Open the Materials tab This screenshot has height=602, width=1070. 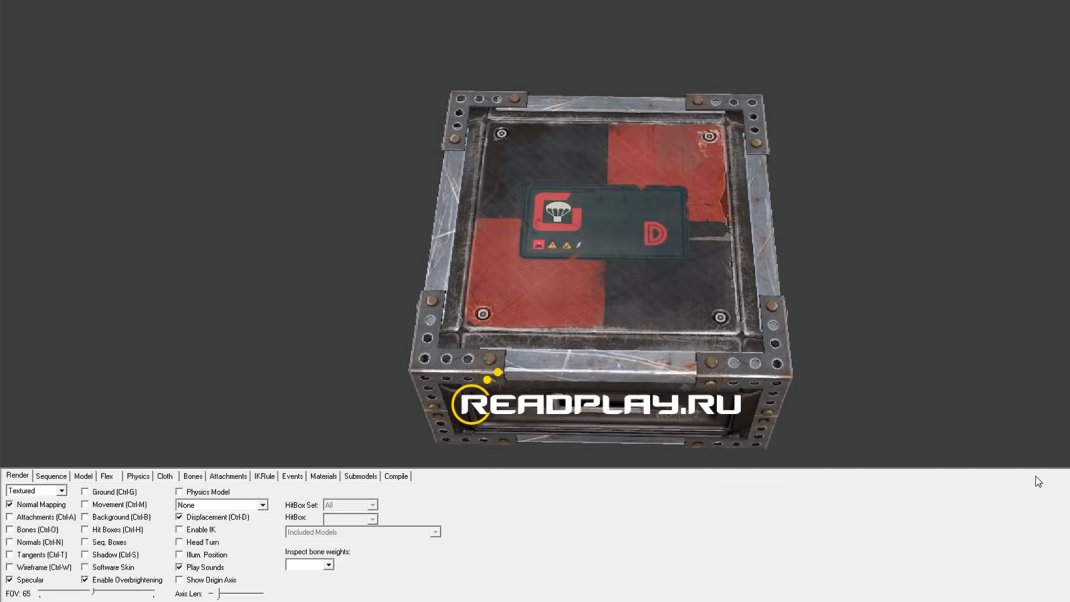click(x=323, y=476)
